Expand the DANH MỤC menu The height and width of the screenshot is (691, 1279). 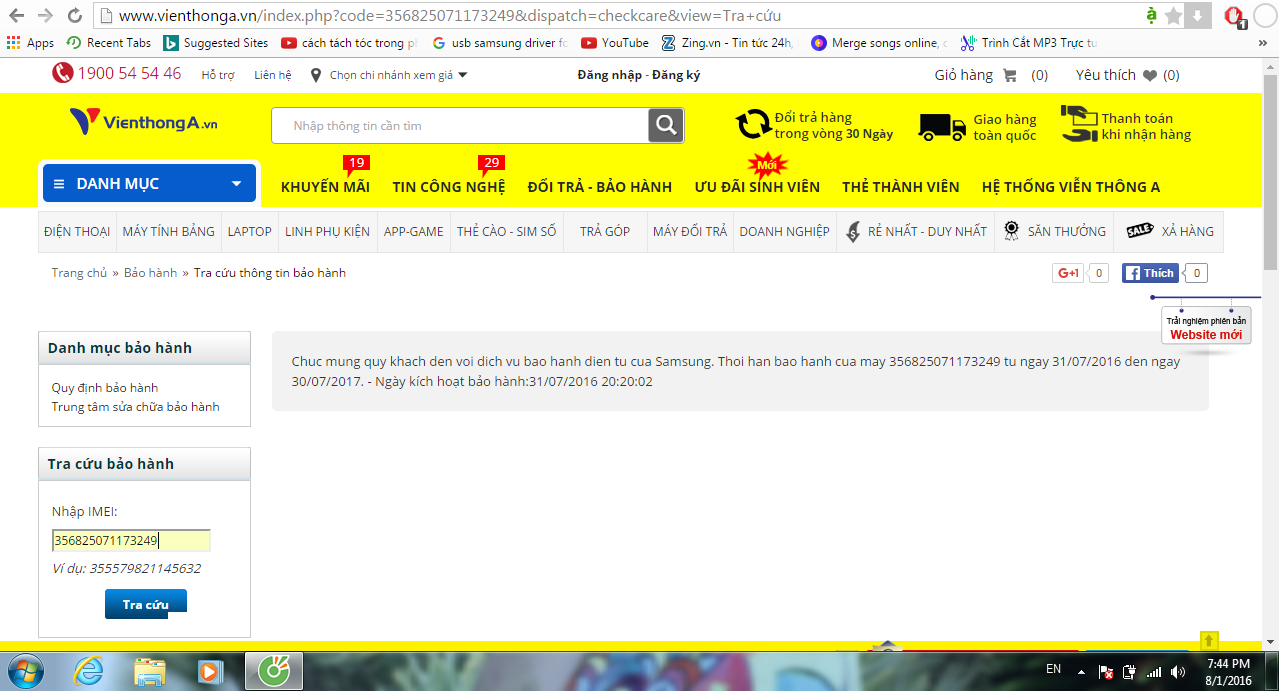click(x=149, y=183)
